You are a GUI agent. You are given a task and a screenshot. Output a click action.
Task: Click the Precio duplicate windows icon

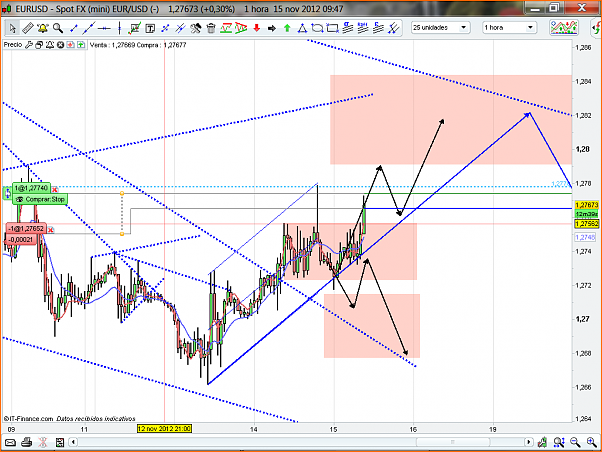[39, 45]
